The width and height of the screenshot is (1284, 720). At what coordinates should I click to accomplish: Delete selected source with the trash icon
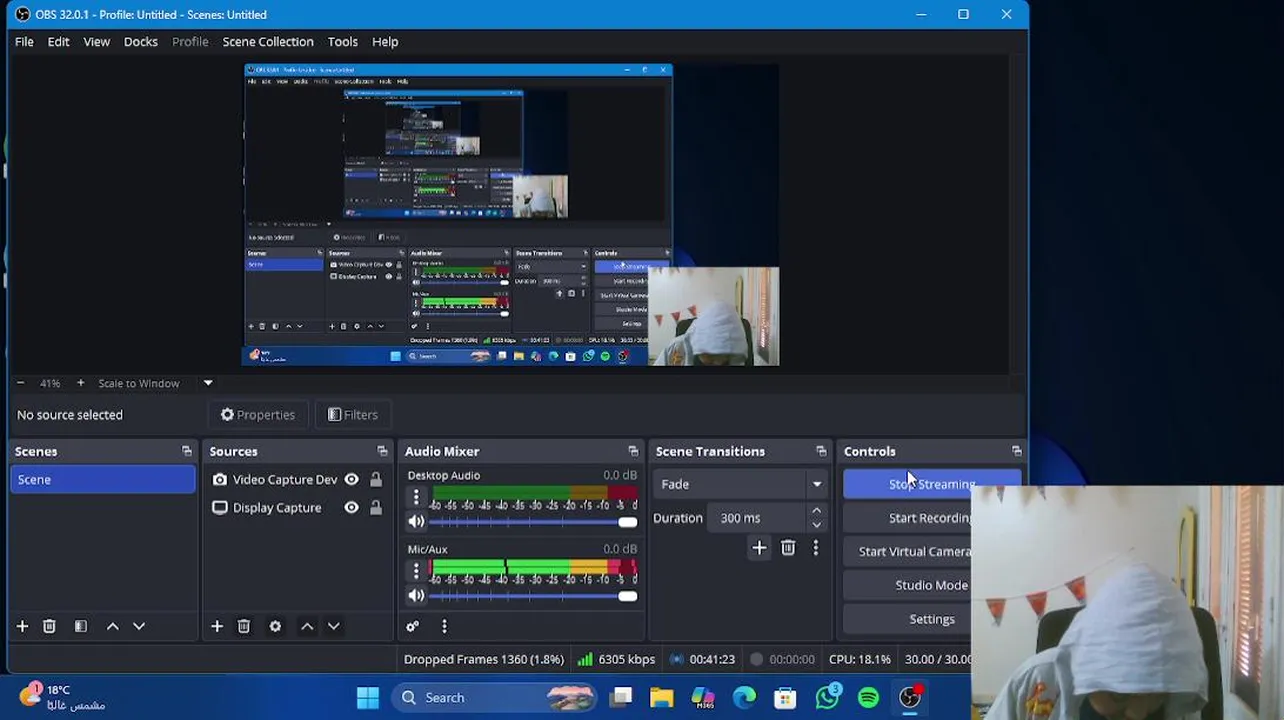pyautogui.click(x=244, y=626)
